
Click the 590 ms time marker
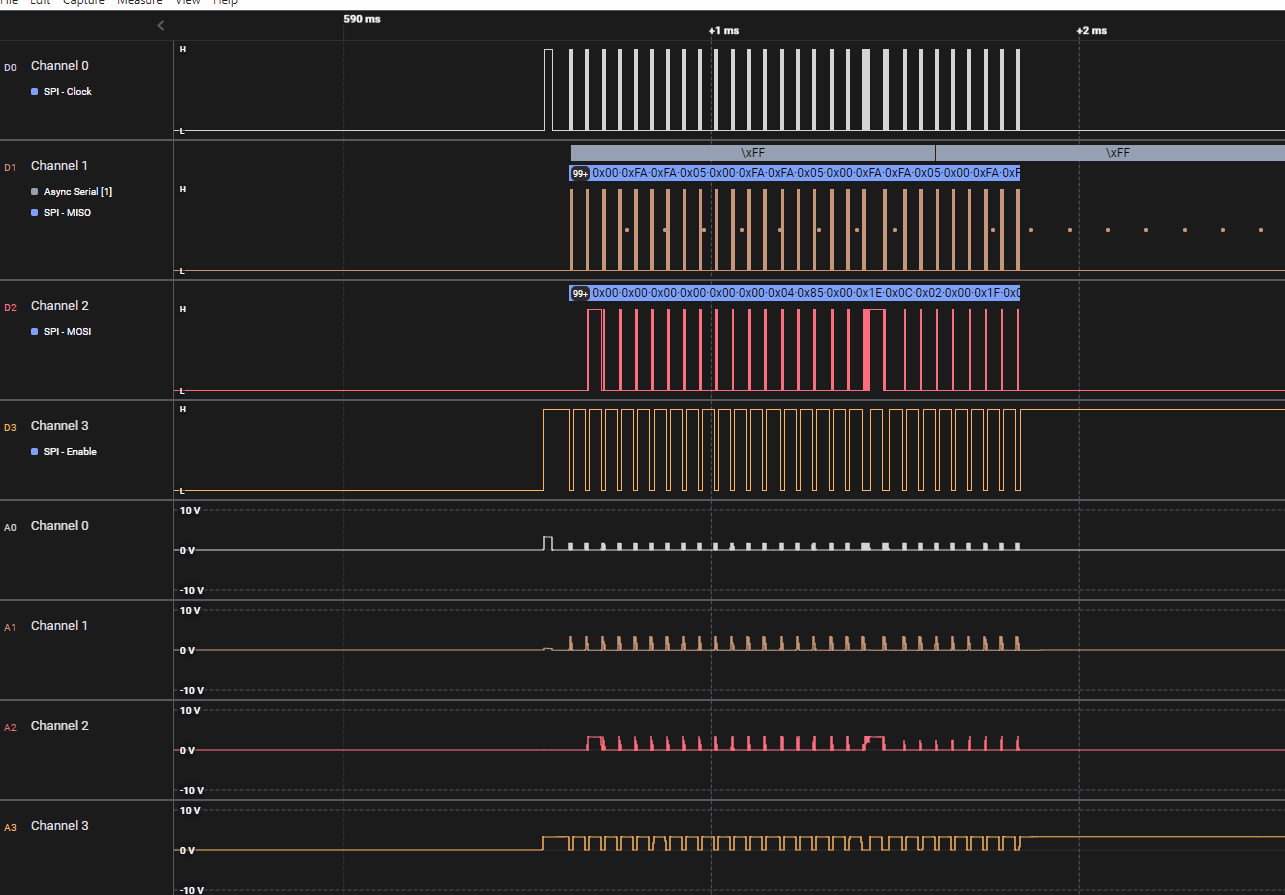362,19
